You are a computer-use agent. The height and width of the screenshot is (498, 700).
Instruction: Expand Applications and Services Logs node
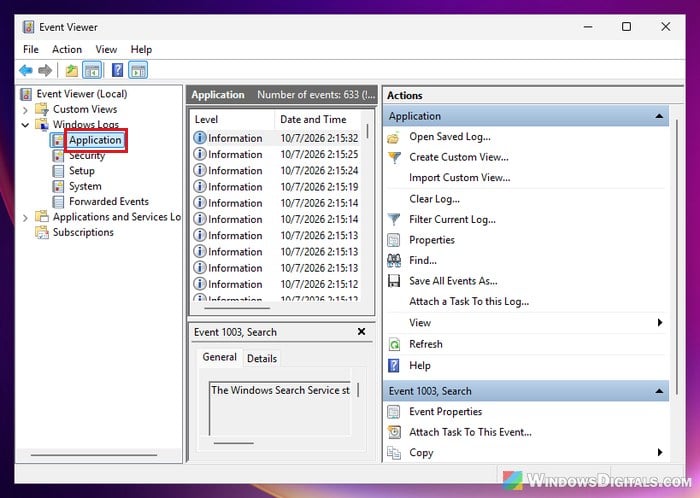coord(25,217)
